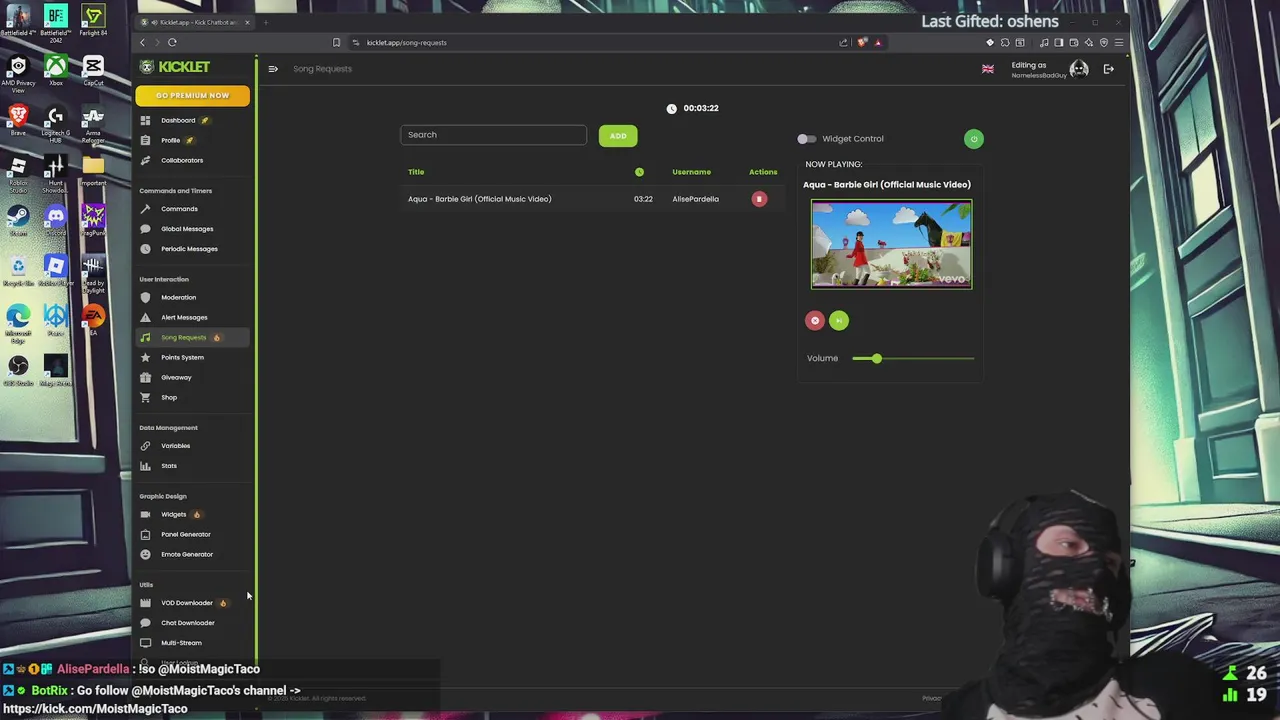Open Steam from the desktop

click(x=18, y=220)
